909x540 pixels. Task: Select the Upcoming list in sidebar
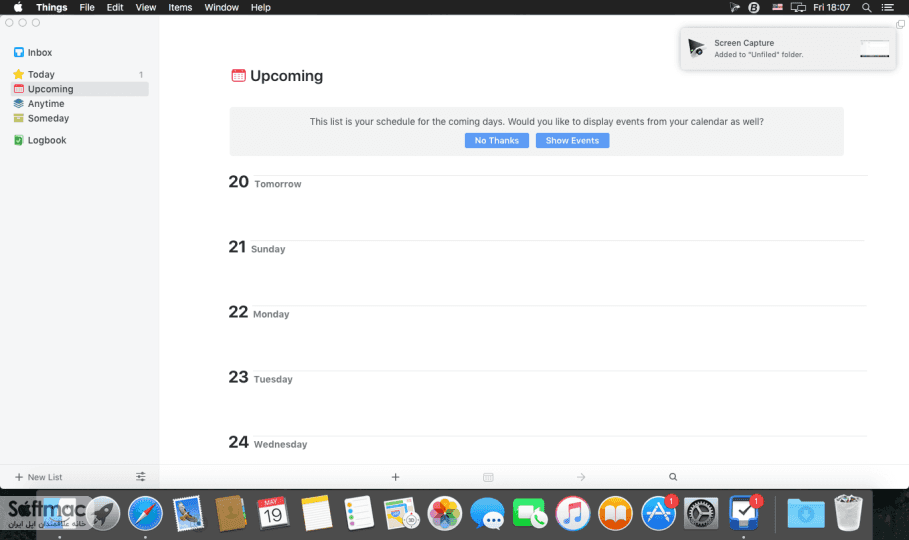79,89
